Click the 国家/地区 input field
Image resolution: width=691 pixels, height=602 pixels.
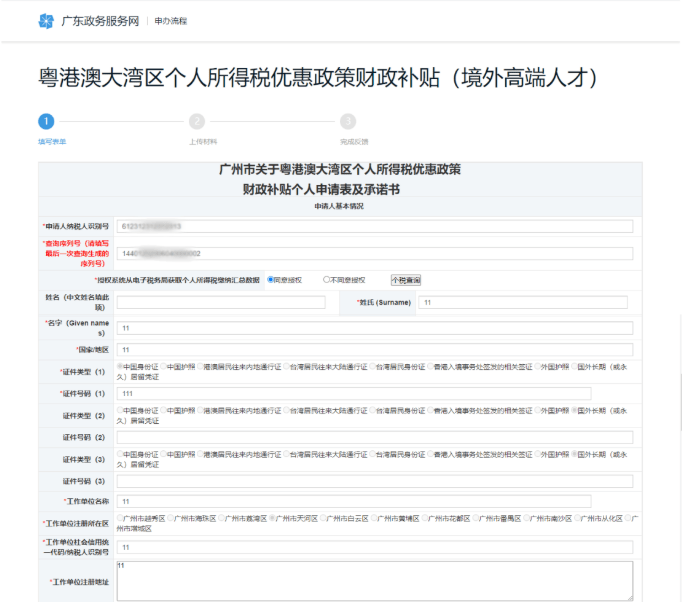[x=374, y=349]
